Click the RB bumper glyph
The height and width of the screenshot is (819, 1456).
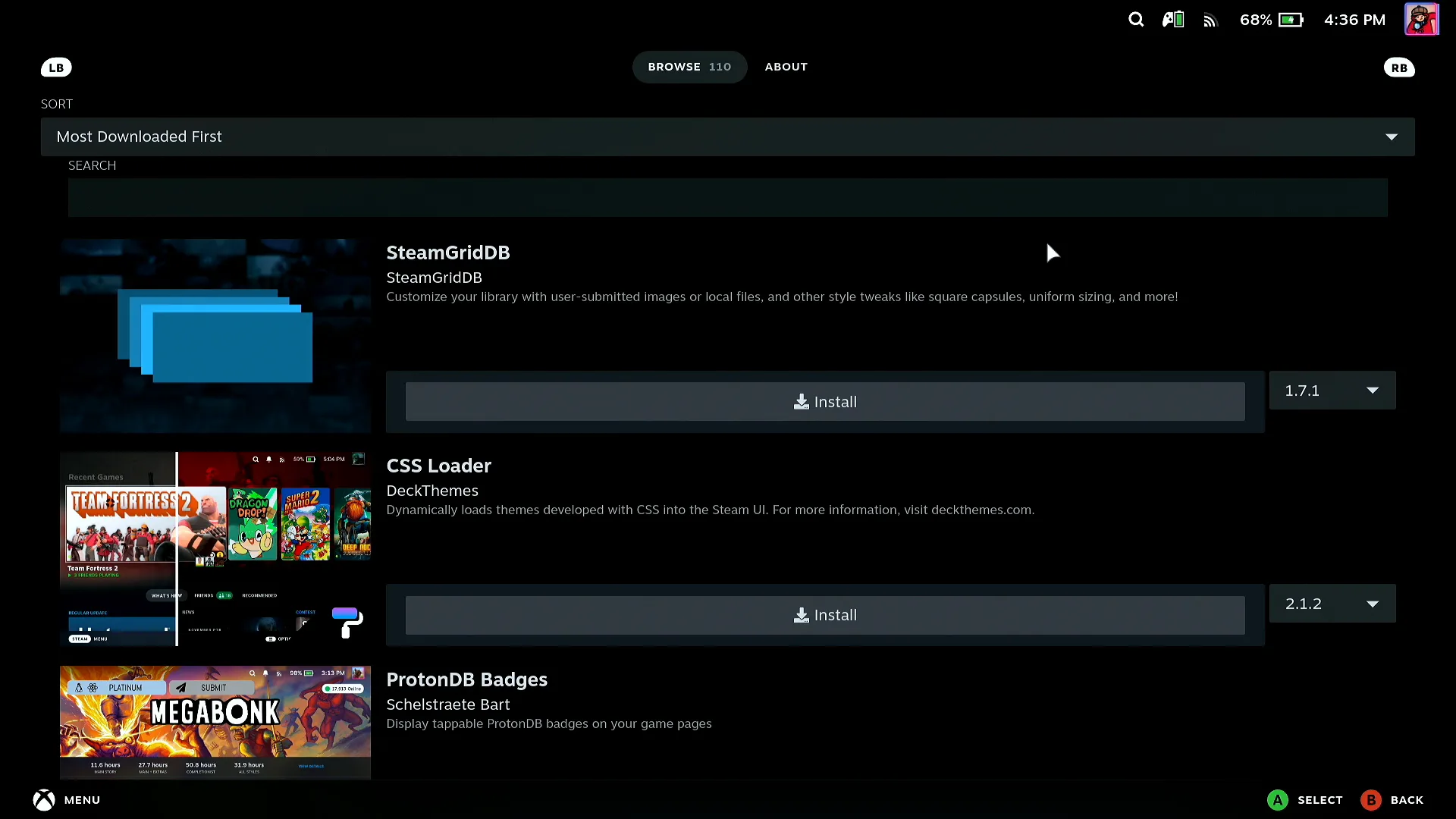pyautogui.click(x=1399, y=67)
